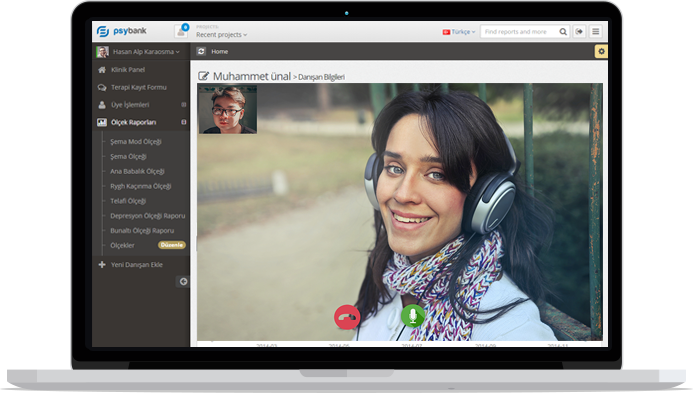
Task: Open Şema Mod Ölçeği report
Action: (136, 141)
